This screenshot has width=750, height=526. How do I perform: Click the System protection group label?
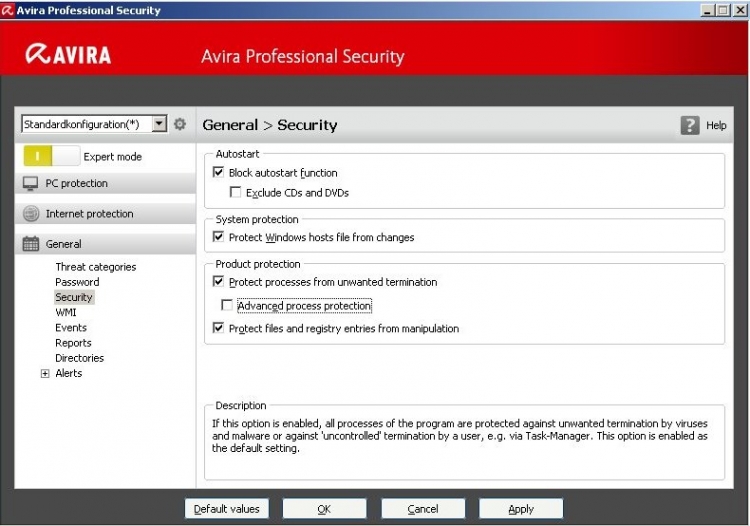tap(257, 219)
